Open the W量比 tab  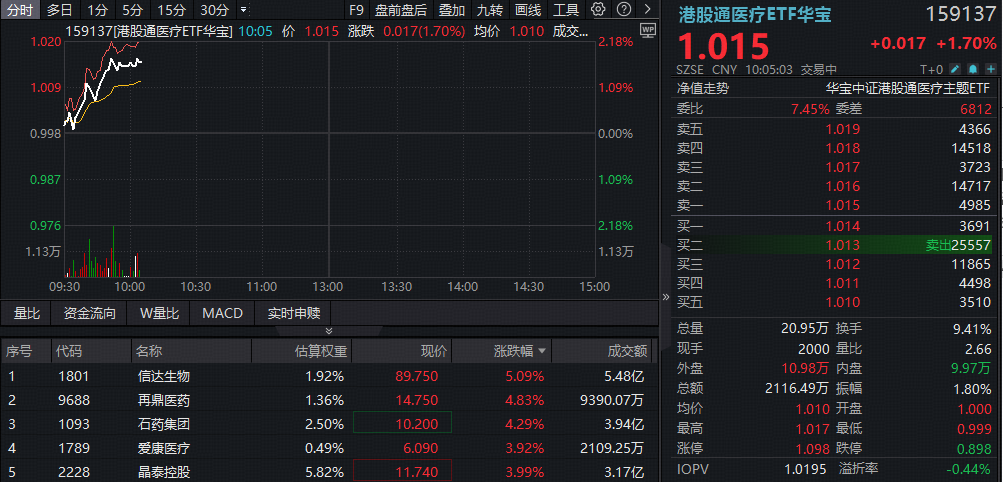coord(160,313)
